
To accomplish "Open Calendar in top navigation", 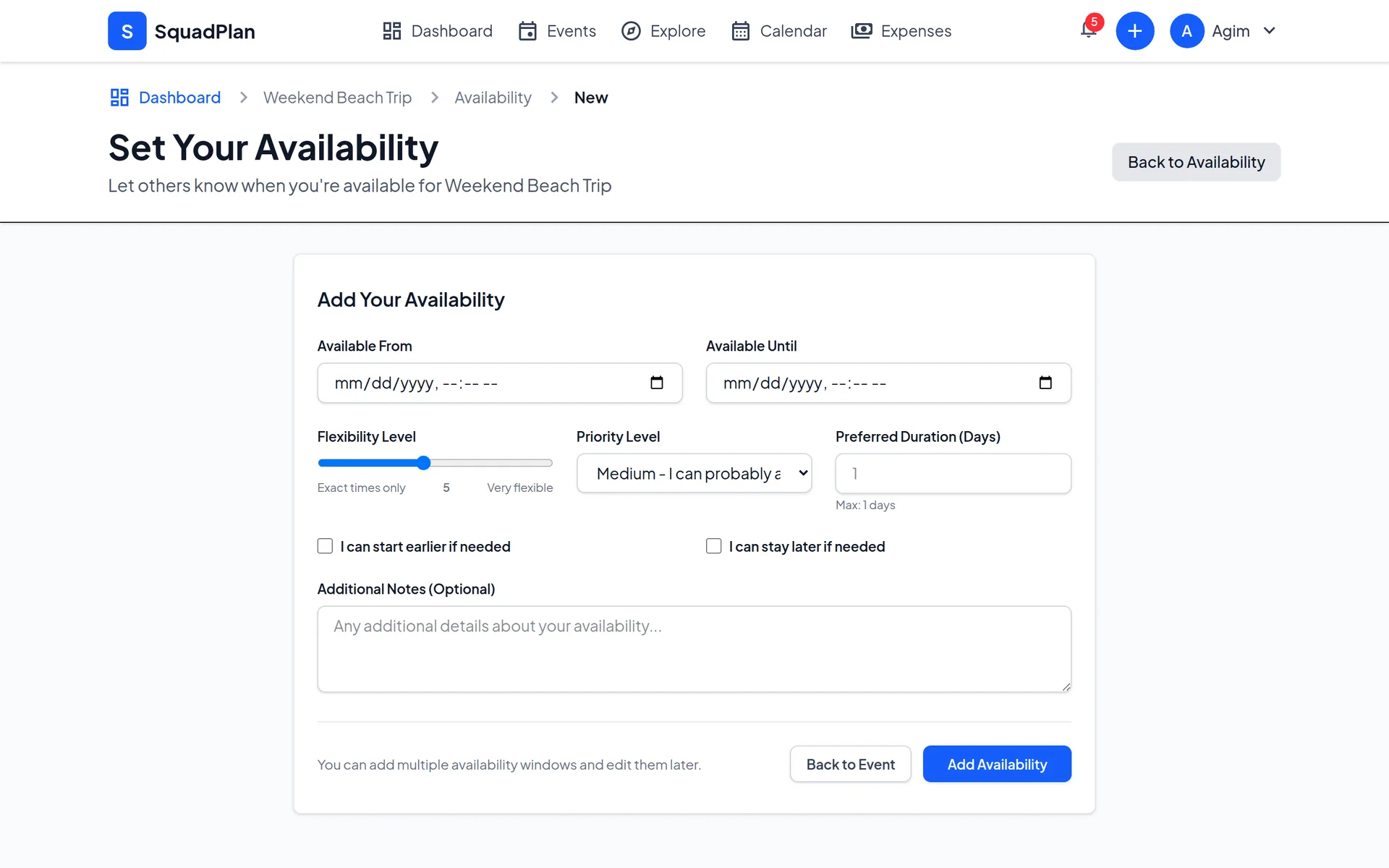I will [779, 31].
